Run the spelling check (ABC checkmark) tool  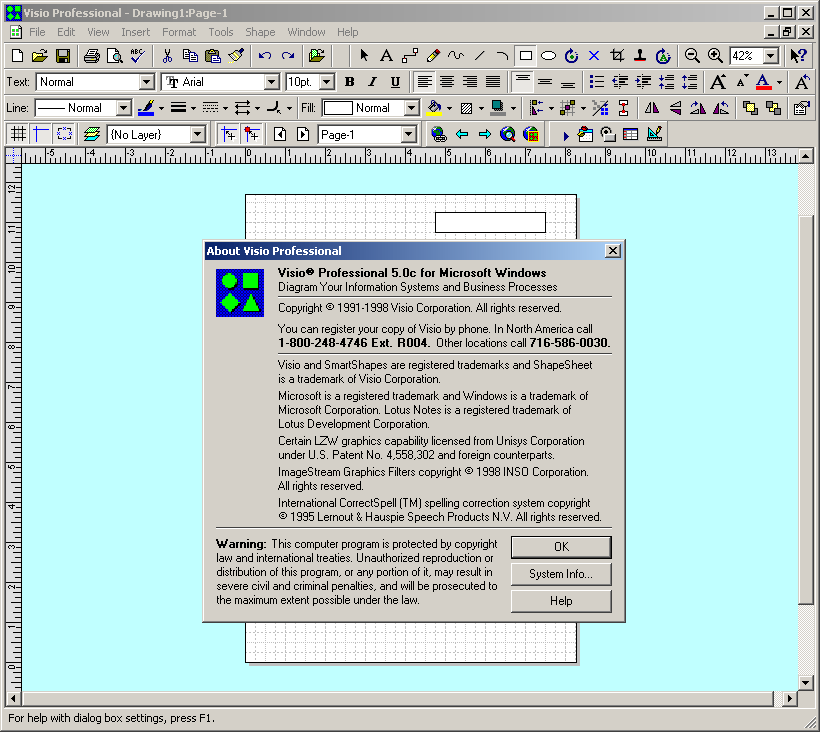(x=138, y=56)
